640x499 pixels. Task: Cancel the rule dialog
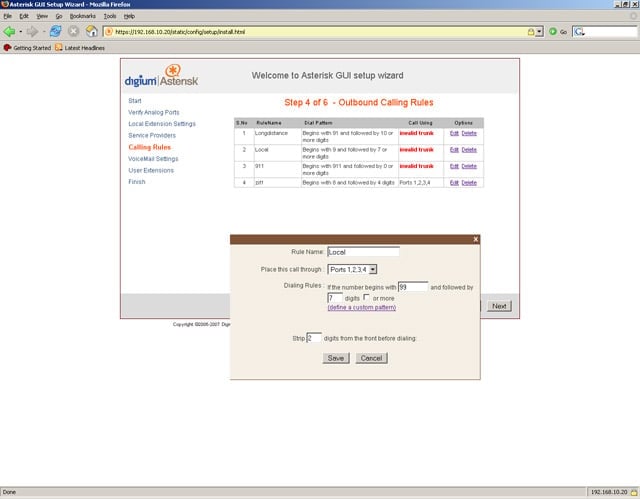[371, 358]
